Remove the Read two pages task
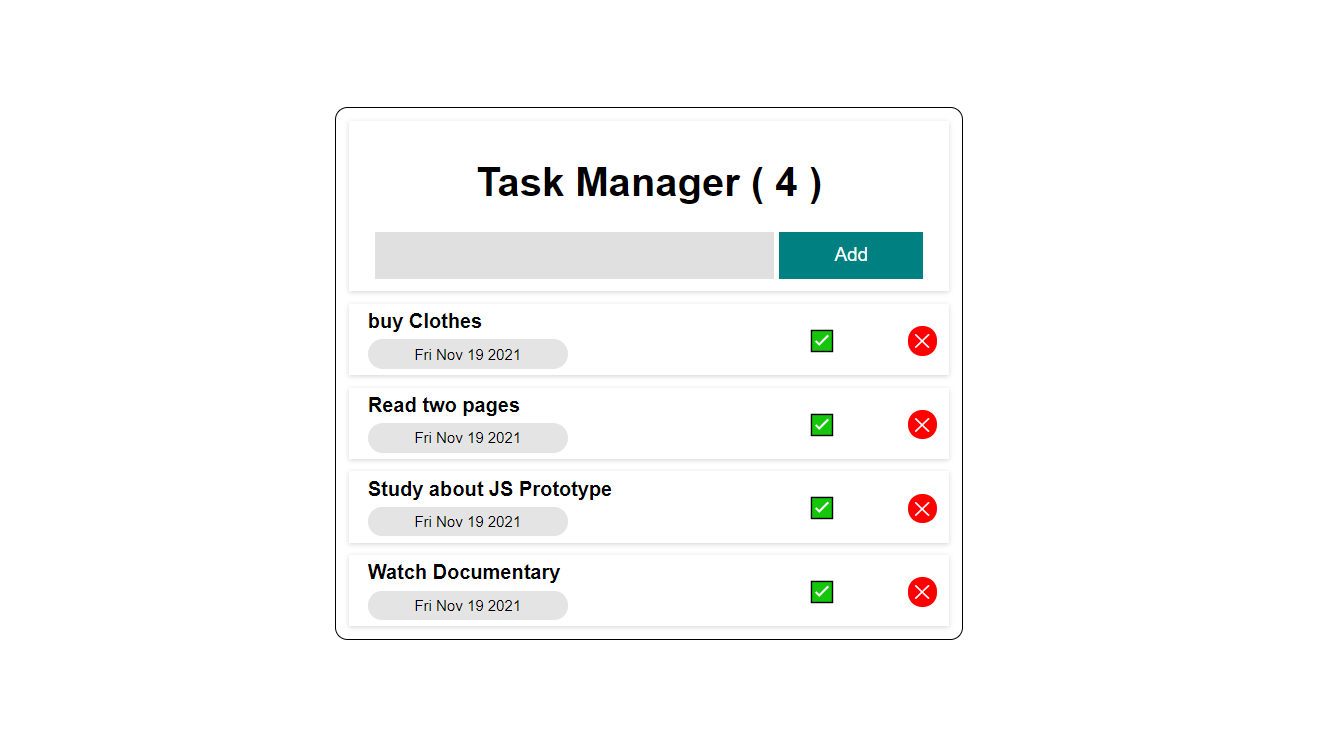Image resolution: width=1336 pixels, height=745 pixels. tap(922, 425)
